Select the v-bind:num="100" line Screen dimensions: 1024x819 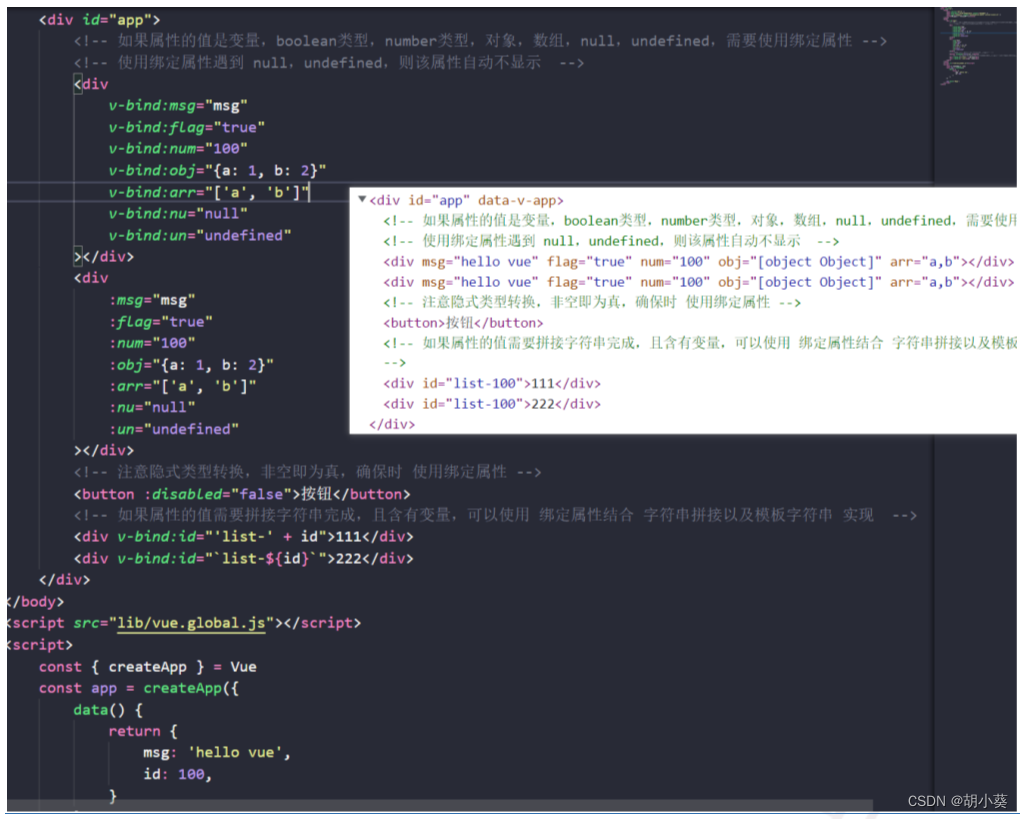point(178,148)
